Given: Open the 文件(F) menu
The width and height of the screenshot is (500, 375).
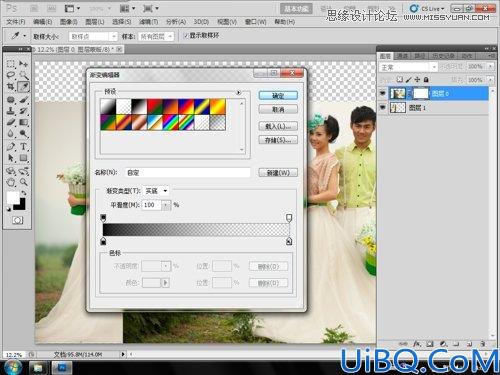Looking at the screenshot, I should click(16, 22).
